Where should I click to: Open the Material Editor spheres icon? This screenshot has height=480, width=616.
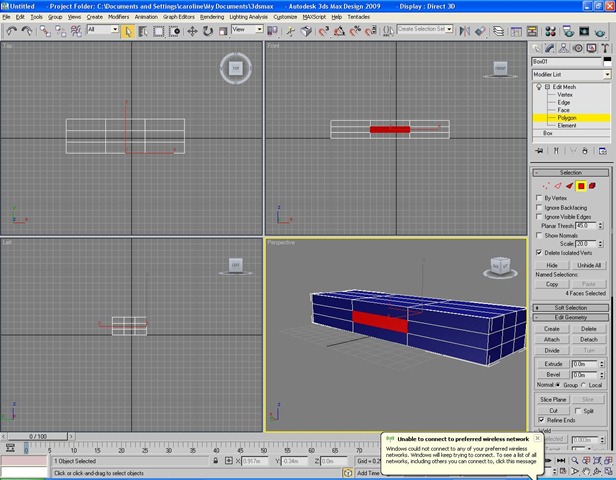click(x=550, y=31)
